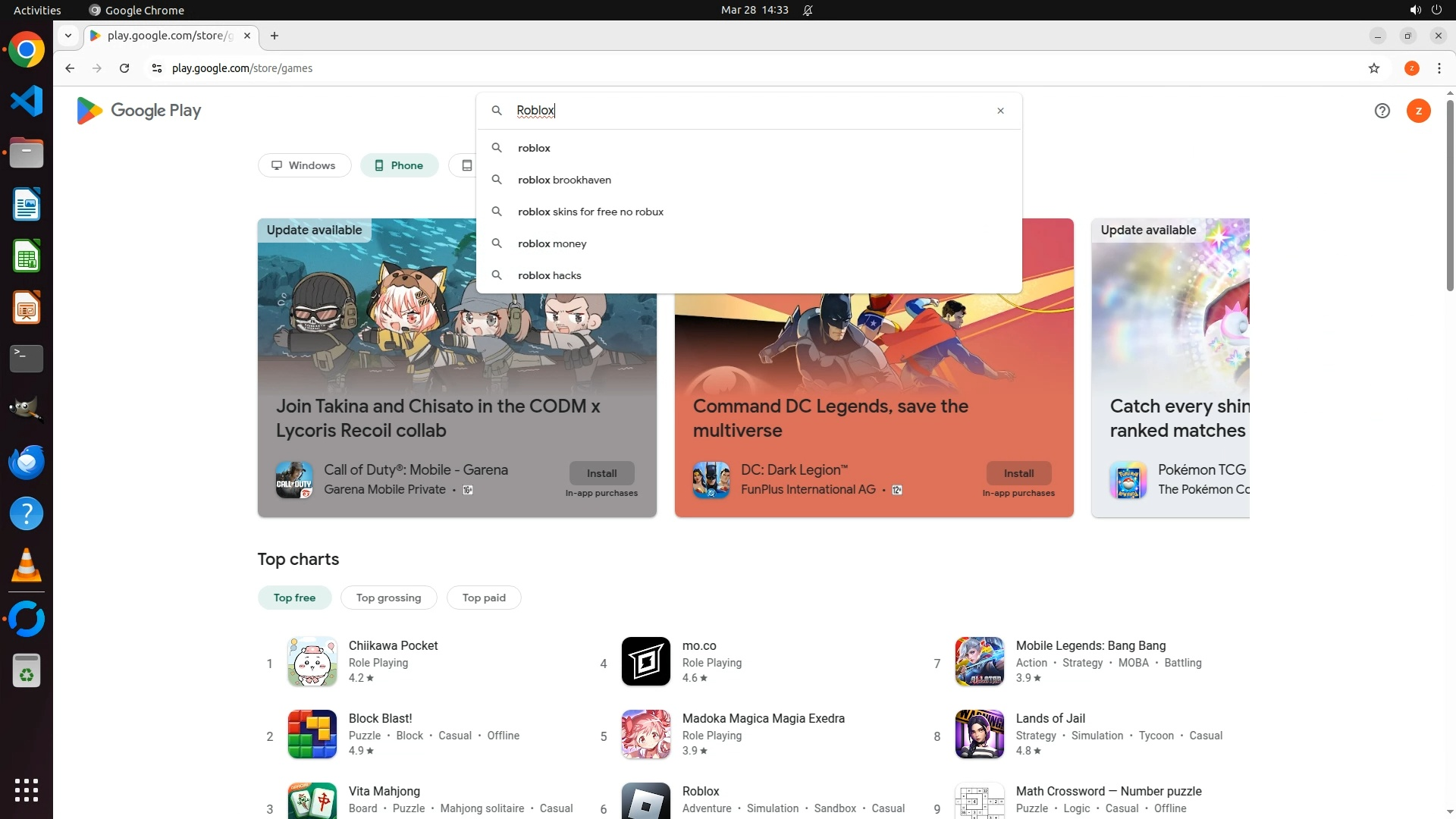Switch to Top grossing chart

388,598
